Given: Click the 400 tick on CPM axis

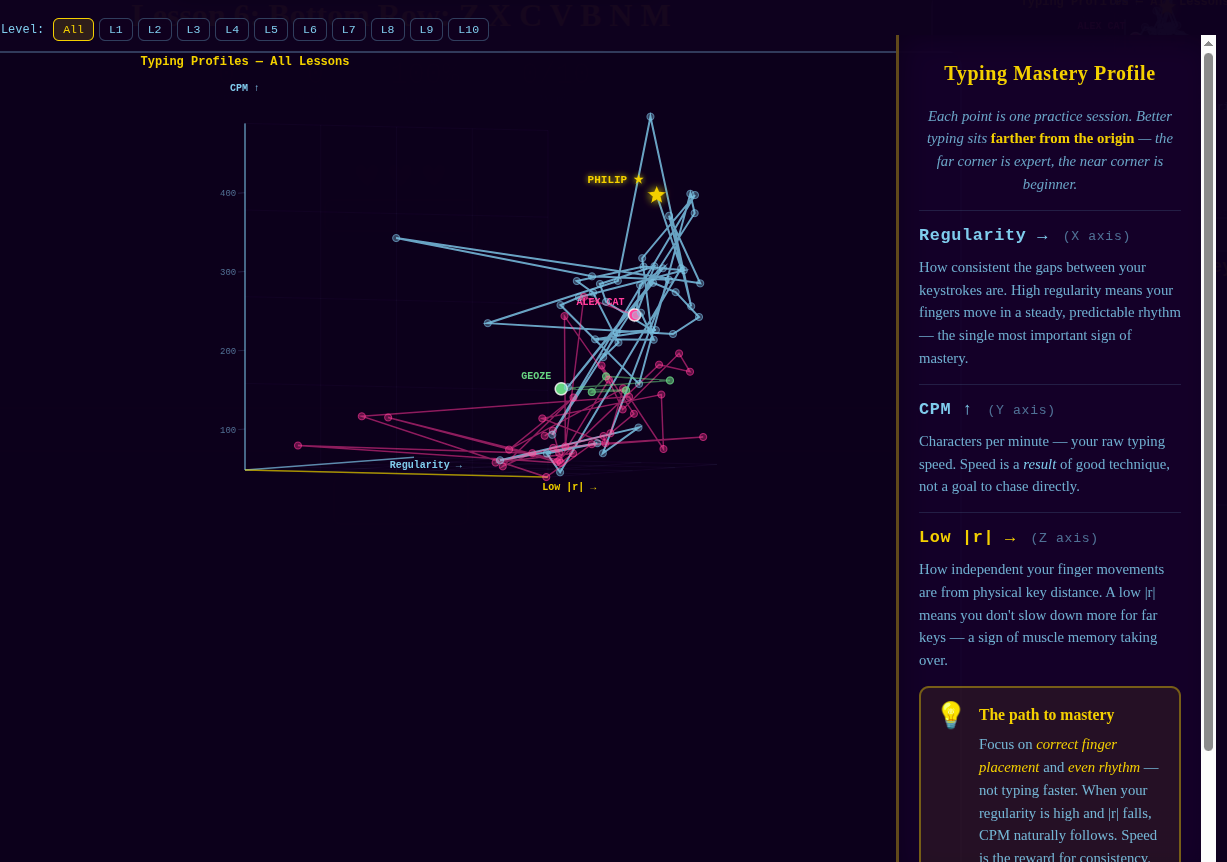Looking at the screenshot, I should [x=228, y=193].
